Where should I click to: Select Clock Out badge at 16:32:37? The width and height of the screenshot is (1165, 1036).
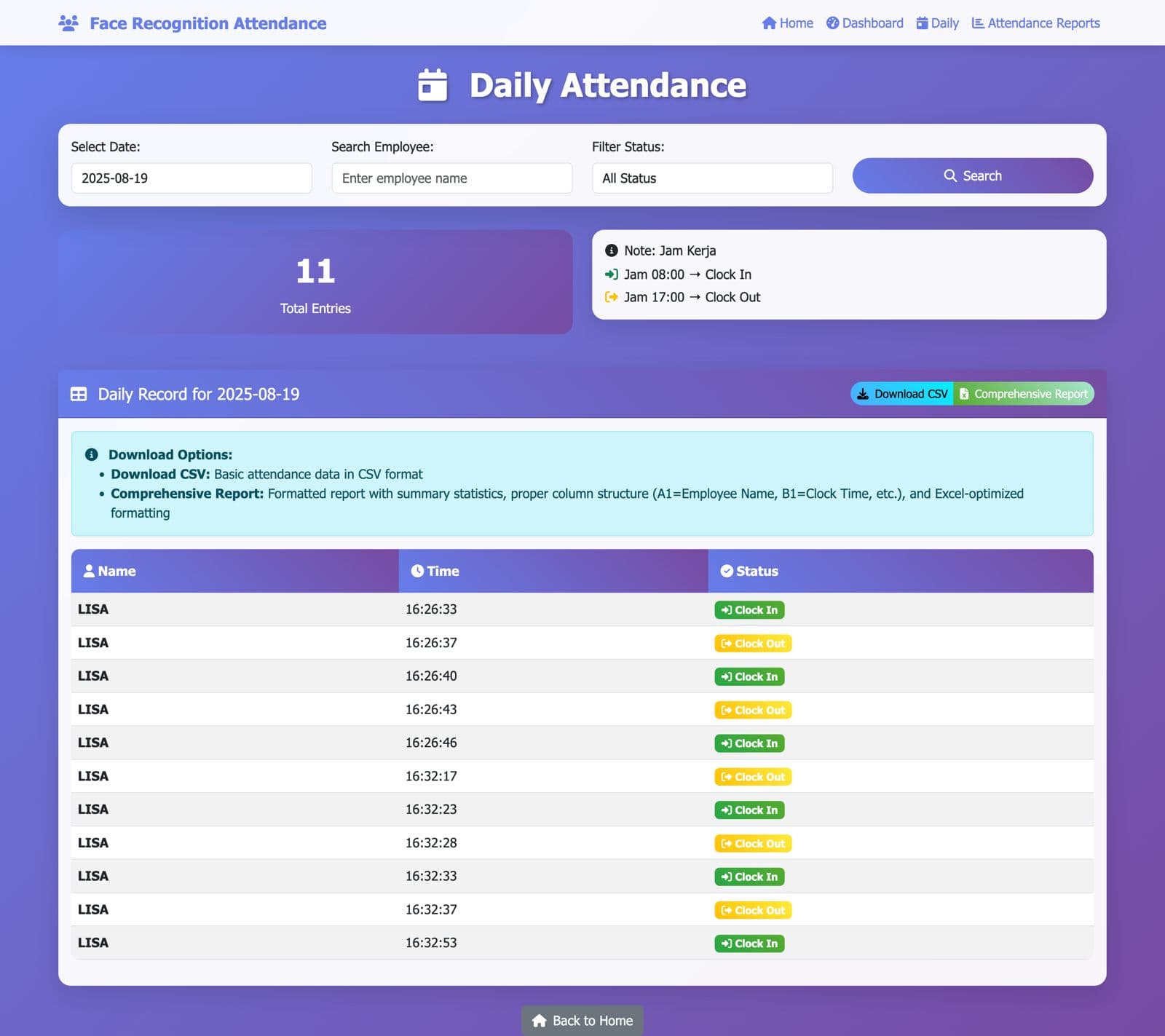click(753, 910)
